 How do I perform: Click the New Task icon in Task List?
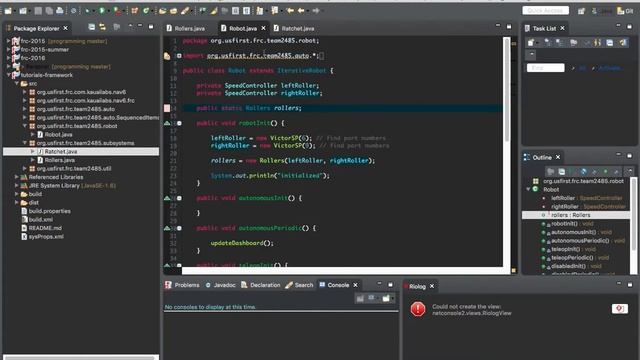point(531,42)
